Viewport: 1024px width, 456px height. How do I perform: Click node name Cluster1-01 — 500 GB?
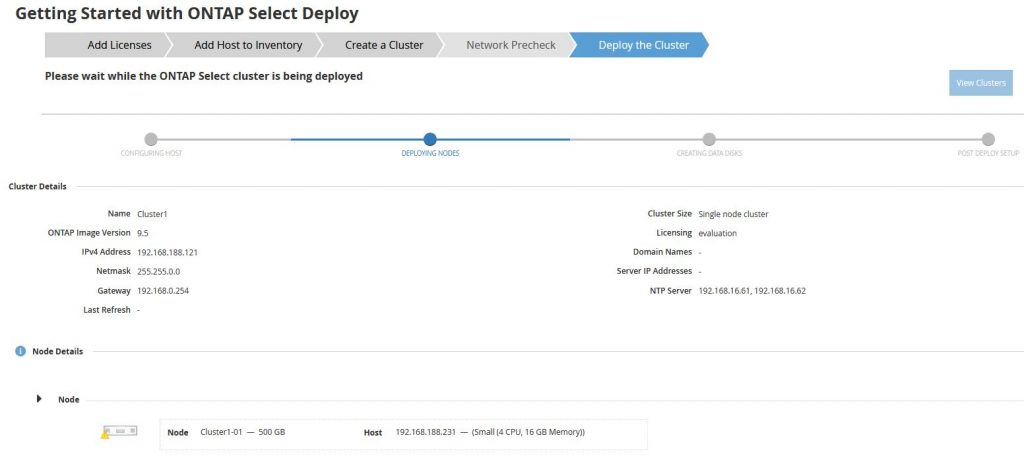point(242,432)
